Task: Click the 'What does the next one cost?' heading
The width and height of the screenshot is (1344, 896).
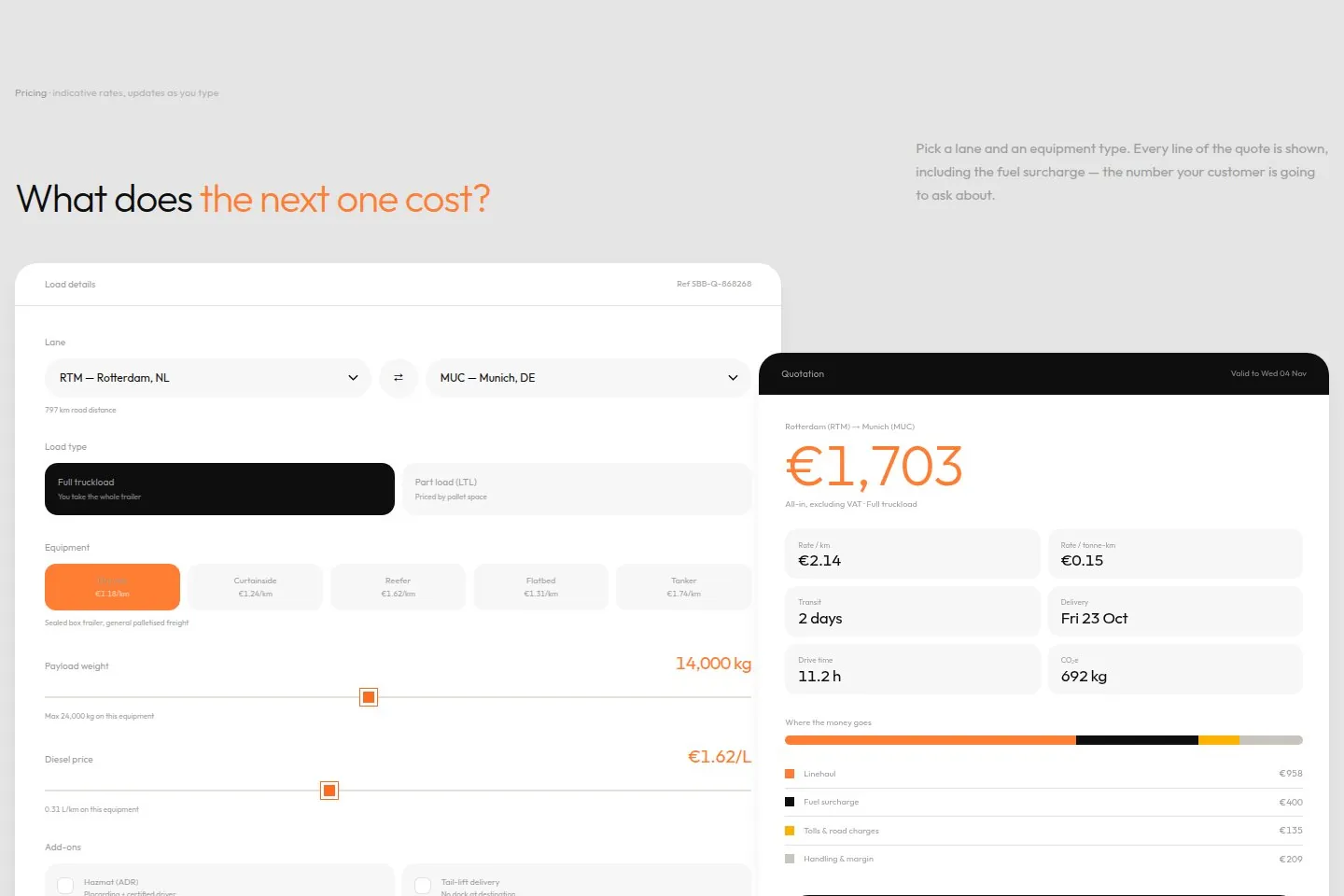Action: tap(253, 200)
